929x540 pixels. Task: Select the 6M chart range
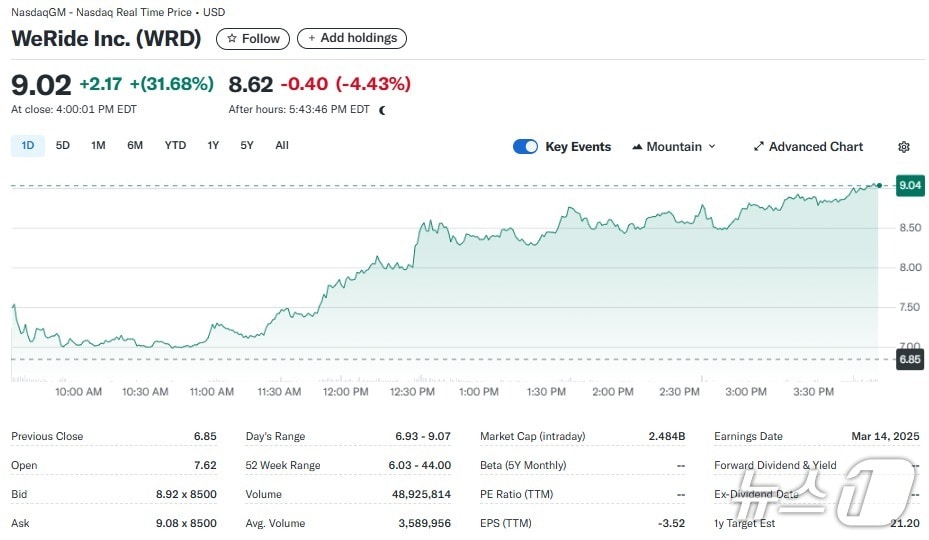(135, 146)
